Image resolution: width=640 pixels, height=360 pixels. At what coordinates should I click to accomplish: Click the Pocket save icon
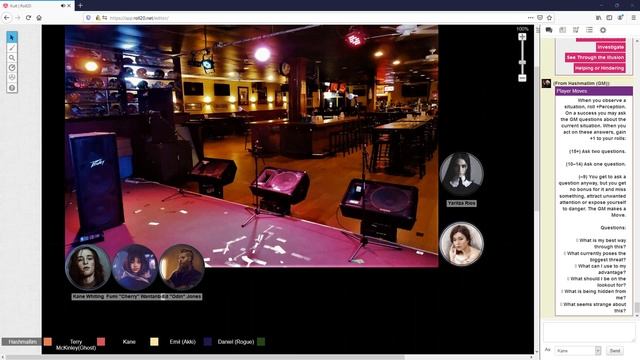pos(540,18)
